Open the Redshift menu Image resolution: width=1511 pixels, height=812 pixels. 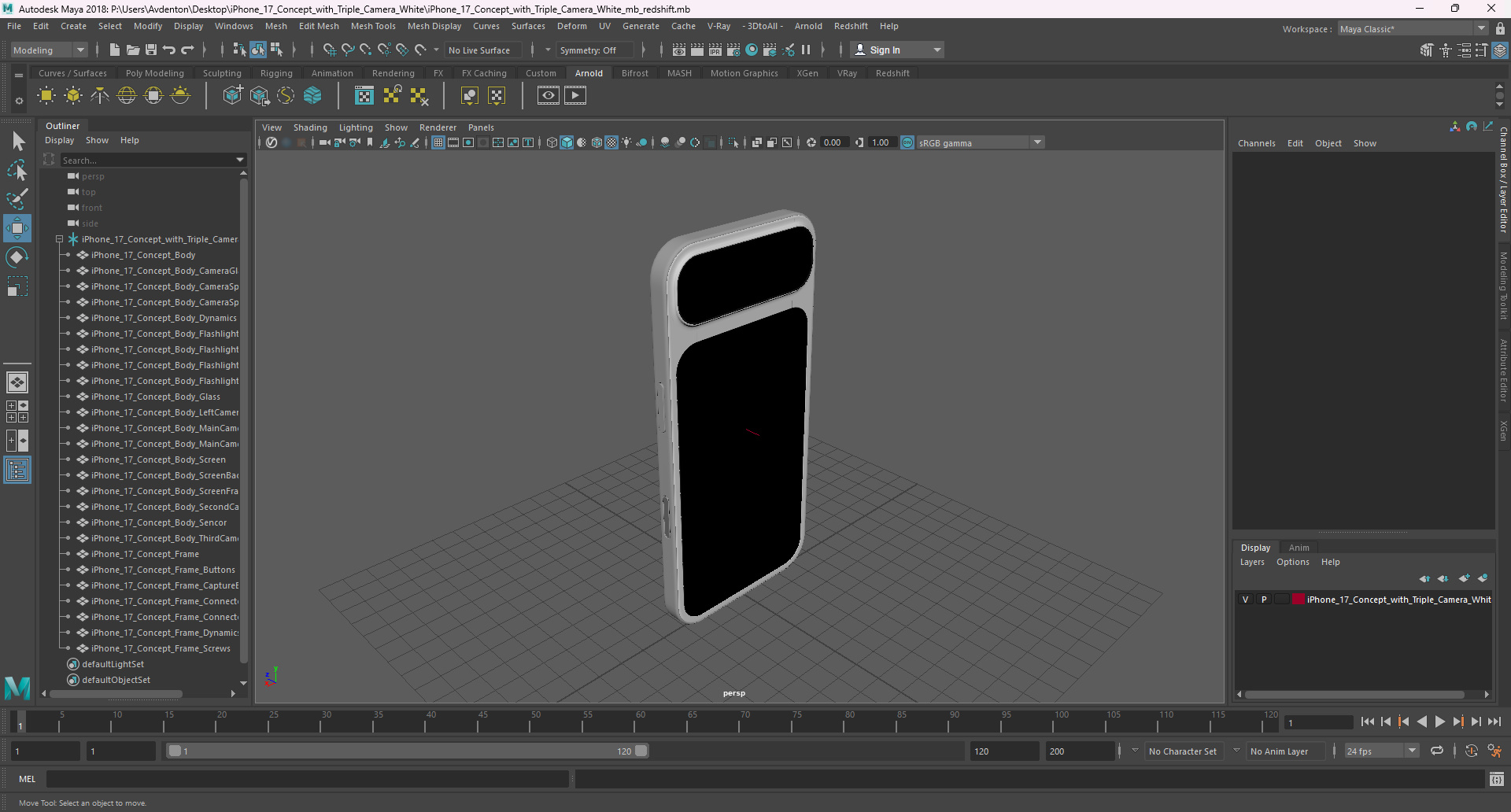point(851,26)
